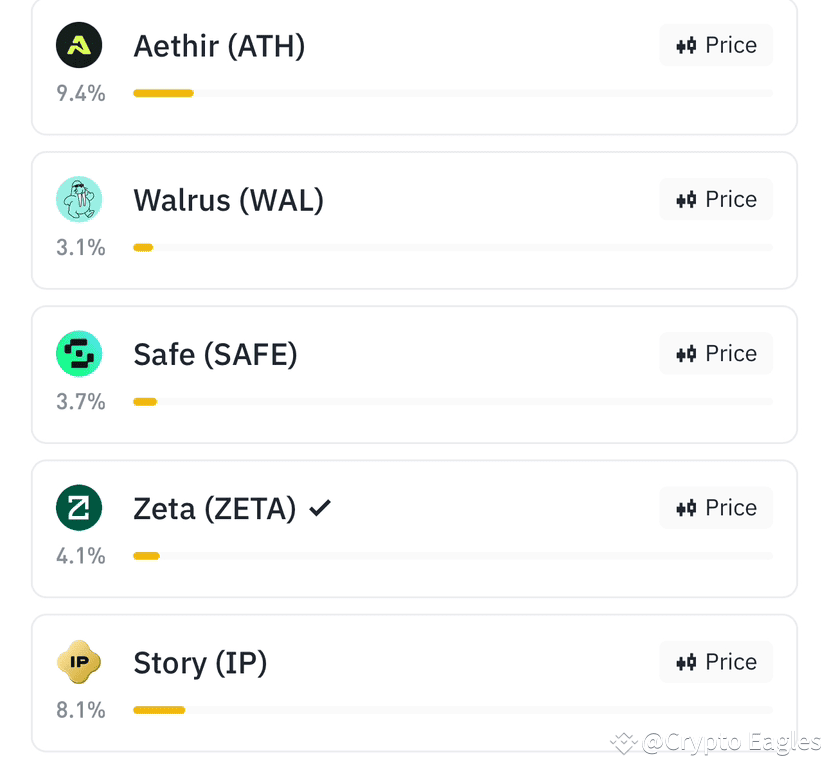The image size is (829, 764).
Task: Click the chart icon beside Story's Price label
Action: (686, 661)
